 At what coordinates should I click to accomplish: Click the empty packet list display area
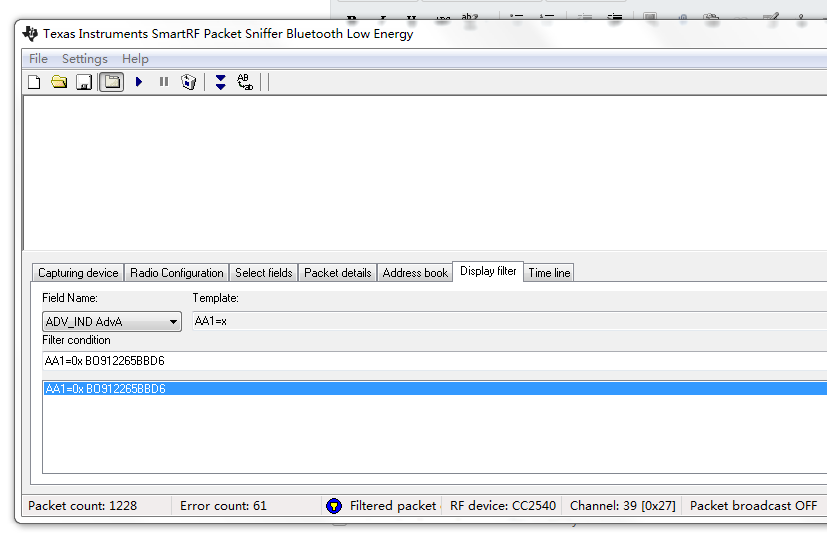click(x=425, y=173)
